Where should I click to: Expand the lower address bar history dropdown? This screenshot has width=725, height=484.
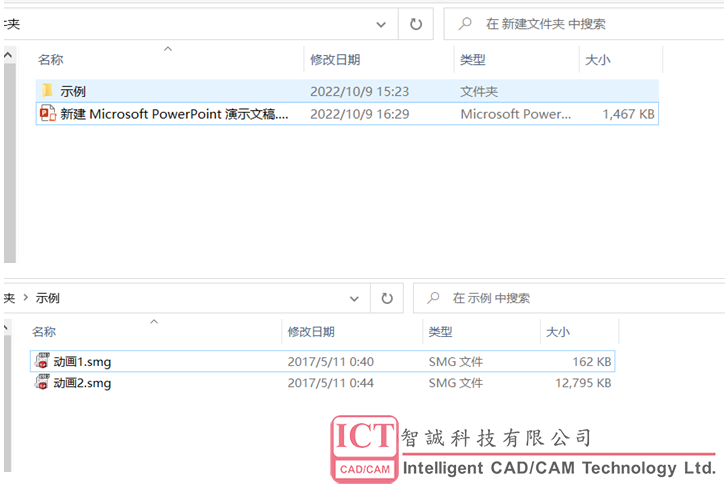[x=353, y=298]
